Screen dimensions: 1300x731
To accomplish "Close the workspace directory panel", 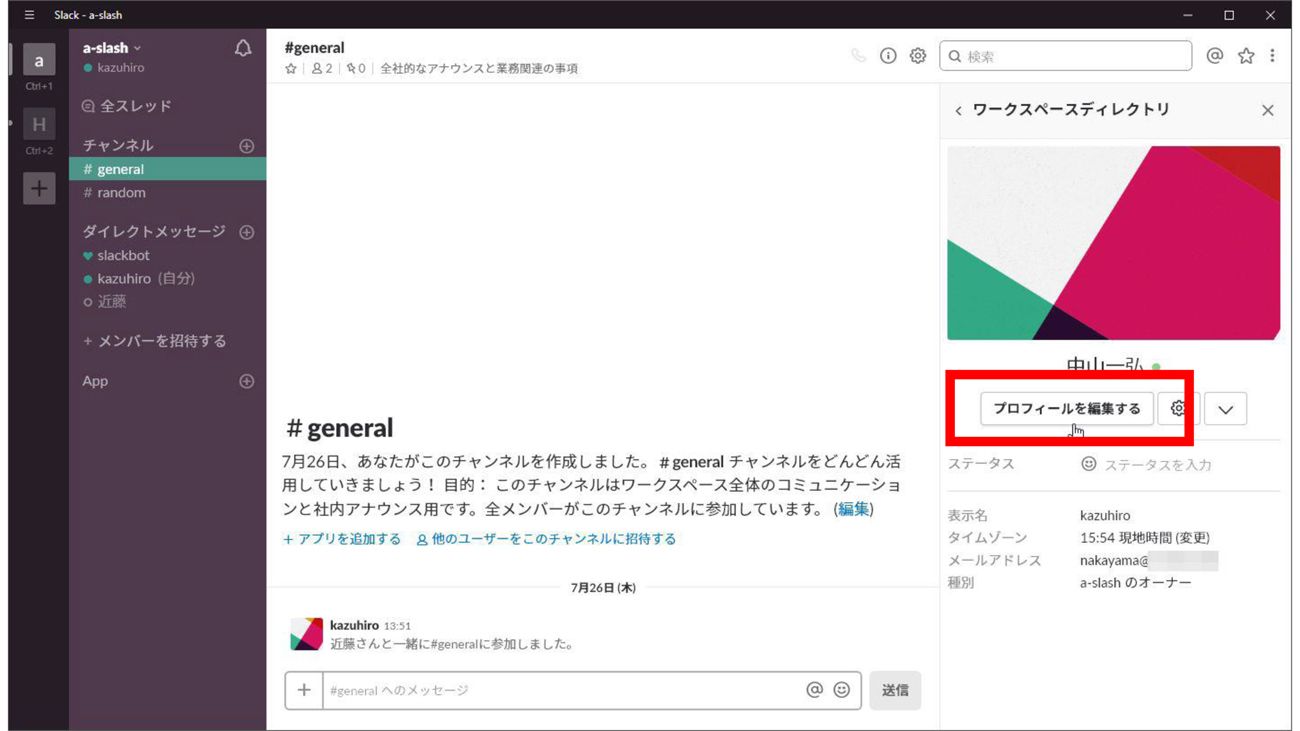I will (1268, 111).
